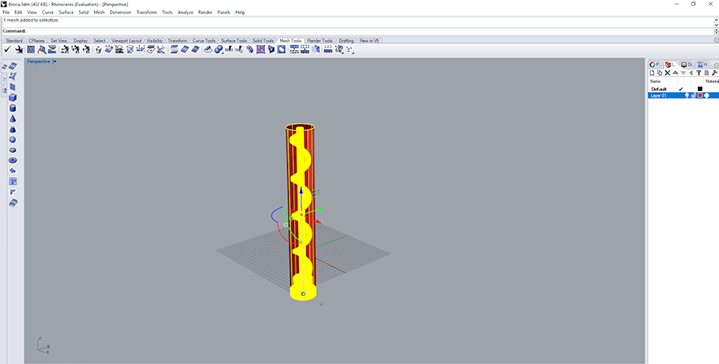Image resolution: width=719 pixels, height=364 pixels.
Task: Create a new layer with the page icon
Action: pyautogui.click(x=652, y=72)
